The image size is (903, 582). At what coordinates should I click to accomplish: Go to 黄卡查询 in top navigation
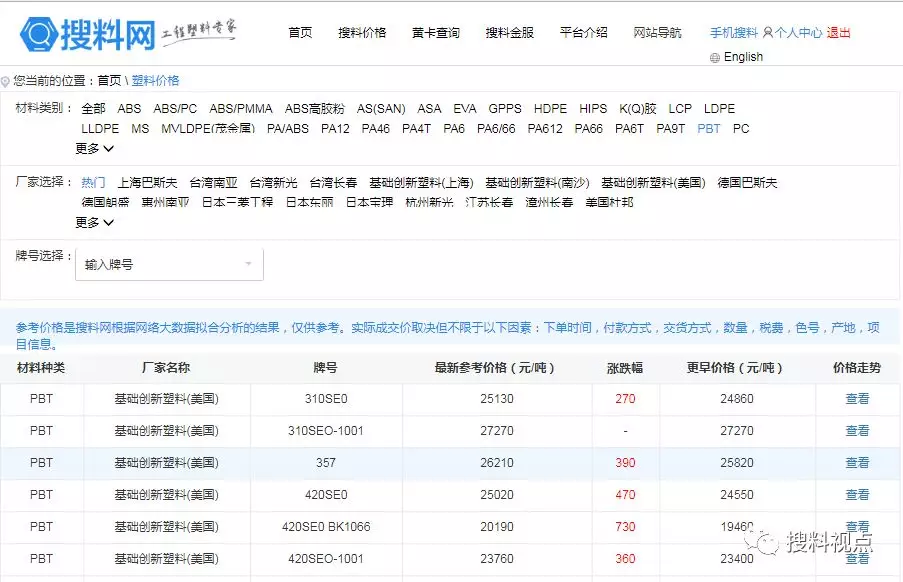[436, 33]
